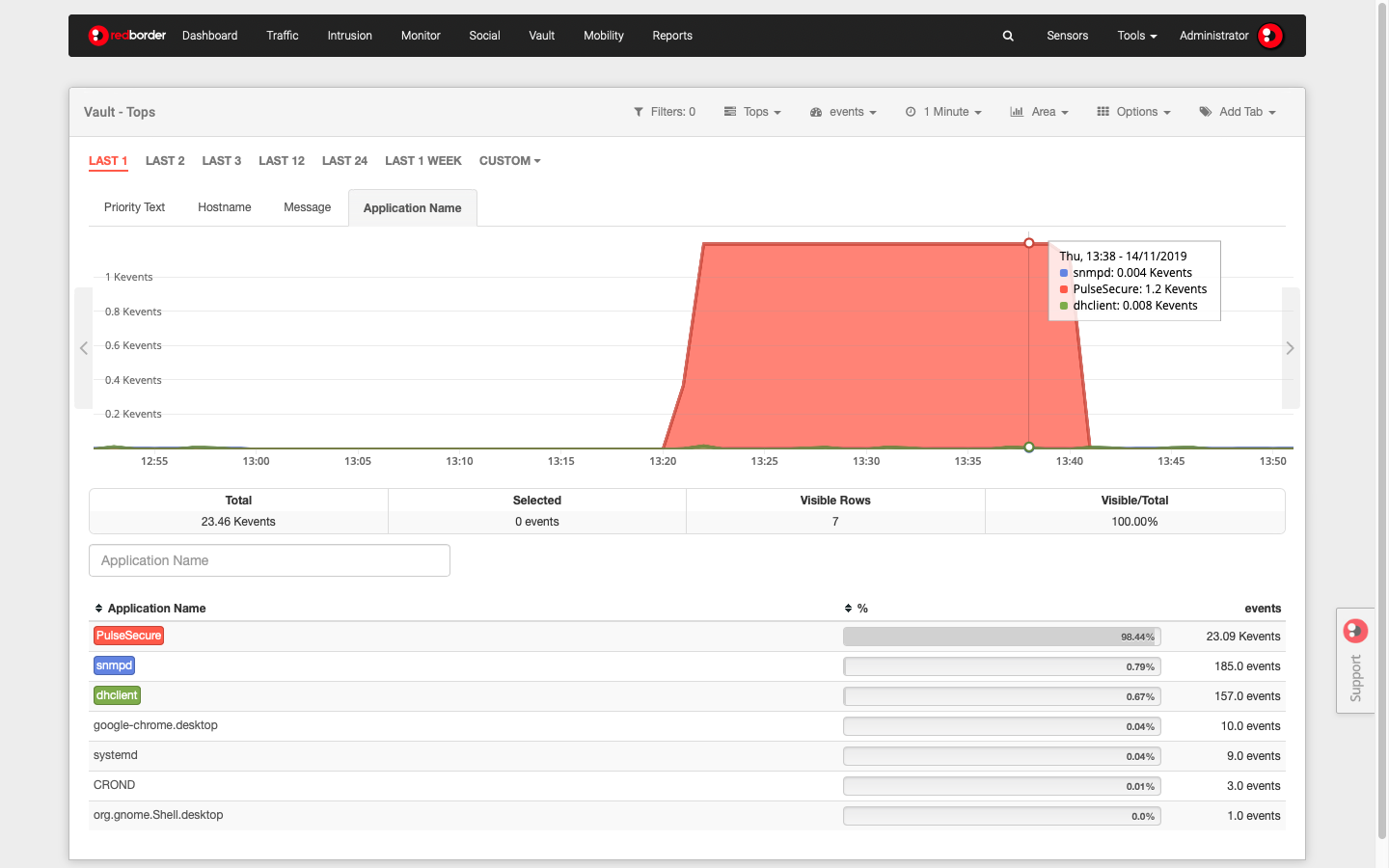This screenshot has height=868, width=1389.
Task: Click the 0.79% snmpd percentage bar
Action: pyautogui.click(x=1002, y=666)
